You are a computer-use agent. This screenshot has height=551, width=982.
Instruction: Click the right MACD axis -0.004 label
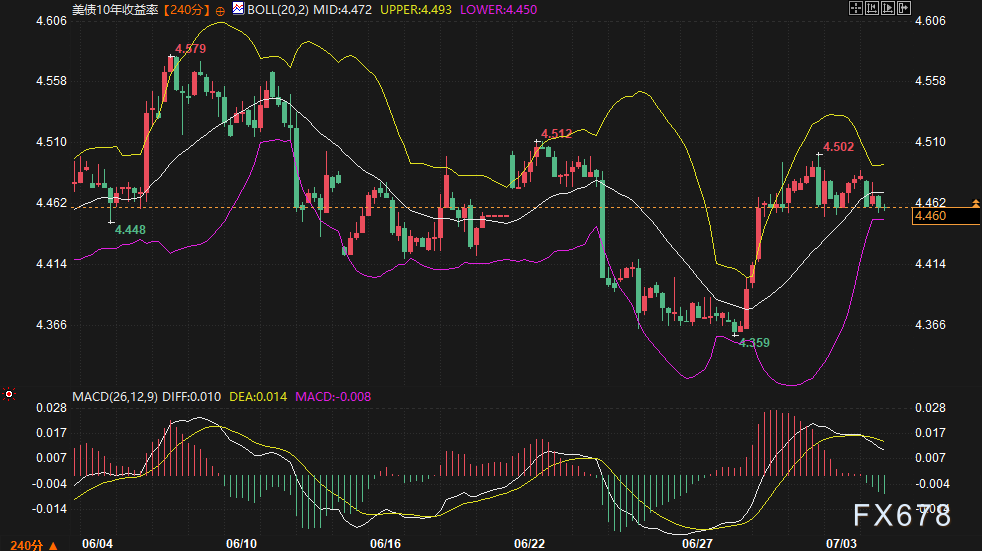[933, 483]
